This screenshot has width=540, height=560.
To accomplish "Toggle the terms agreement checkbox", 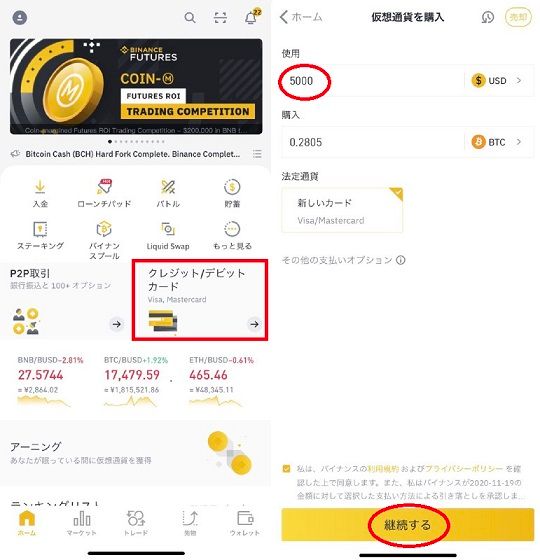I will (286, 468).
